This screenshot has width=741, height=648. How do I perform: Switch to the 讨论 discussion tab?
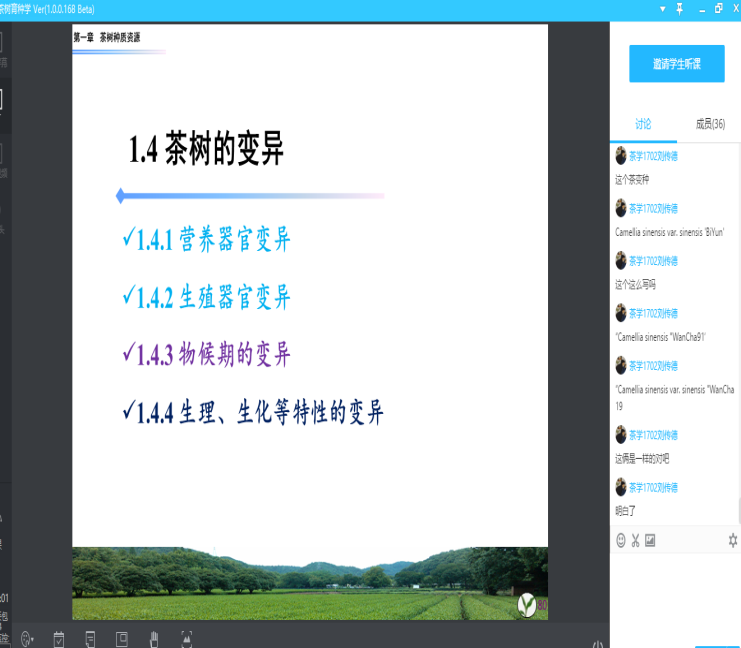[x=642, y=124]
